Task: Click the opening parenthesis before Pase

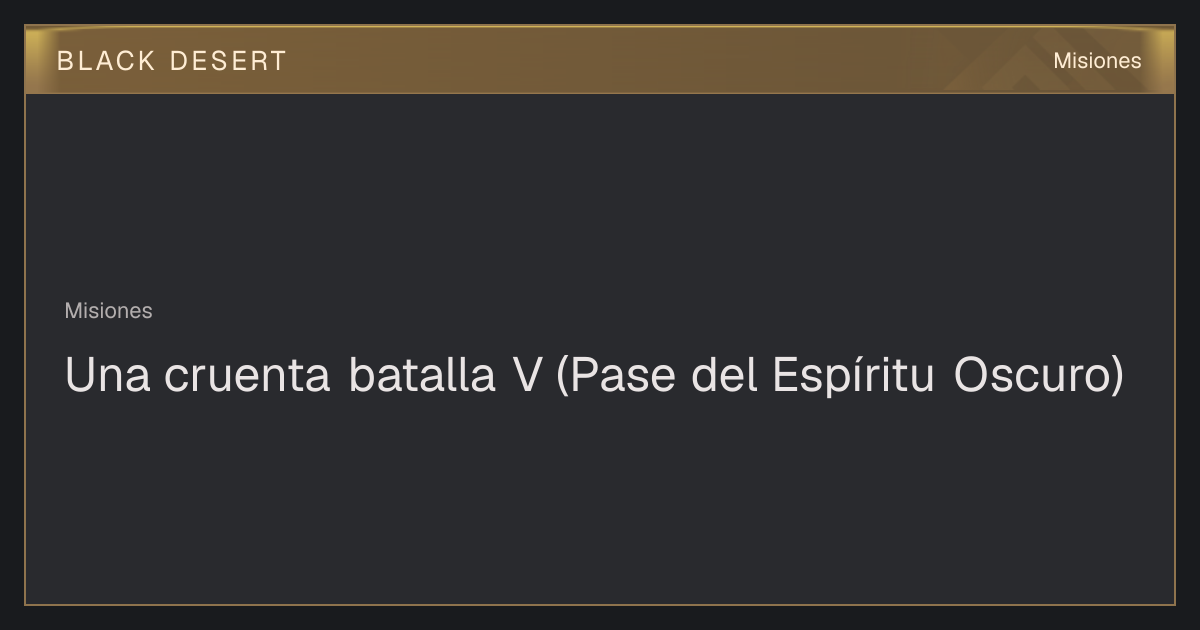Action: pos(562,377)
